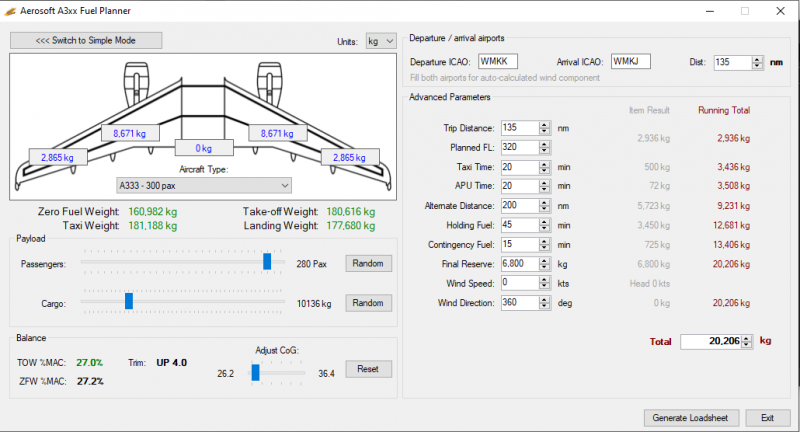Minimize the Fuel Planner window

click(x=710, y=11)
